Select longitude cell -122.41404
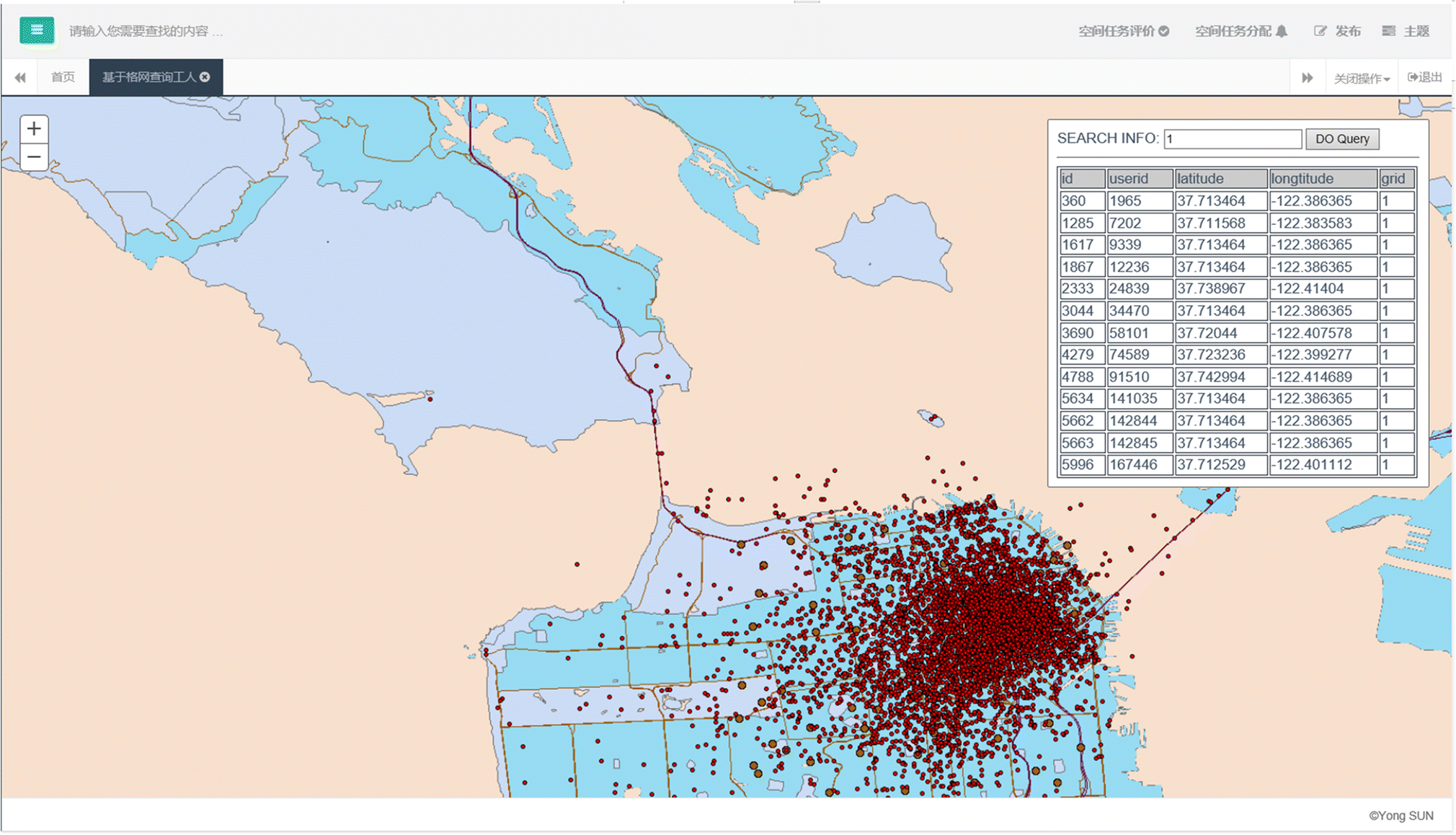This screenshot has height=835, width=1456. [x=1323, y=289]
